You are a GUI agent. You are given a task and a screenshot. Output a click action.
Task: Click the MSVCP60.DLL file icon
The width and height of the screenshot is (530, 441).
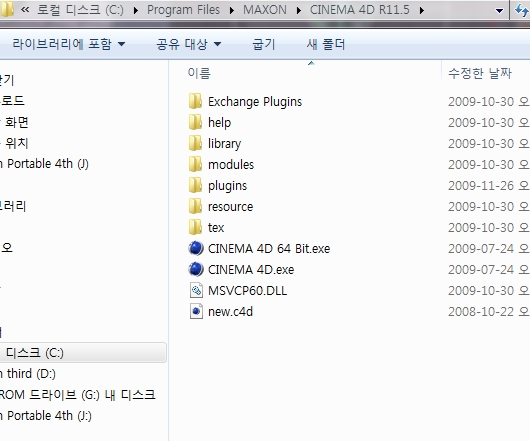click(x=196, y=290)
